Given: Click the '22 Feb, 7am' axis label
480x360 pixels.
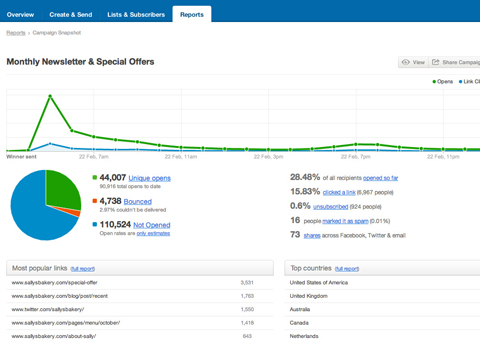Looking at the screenshot, I should [x=94, y=157].
